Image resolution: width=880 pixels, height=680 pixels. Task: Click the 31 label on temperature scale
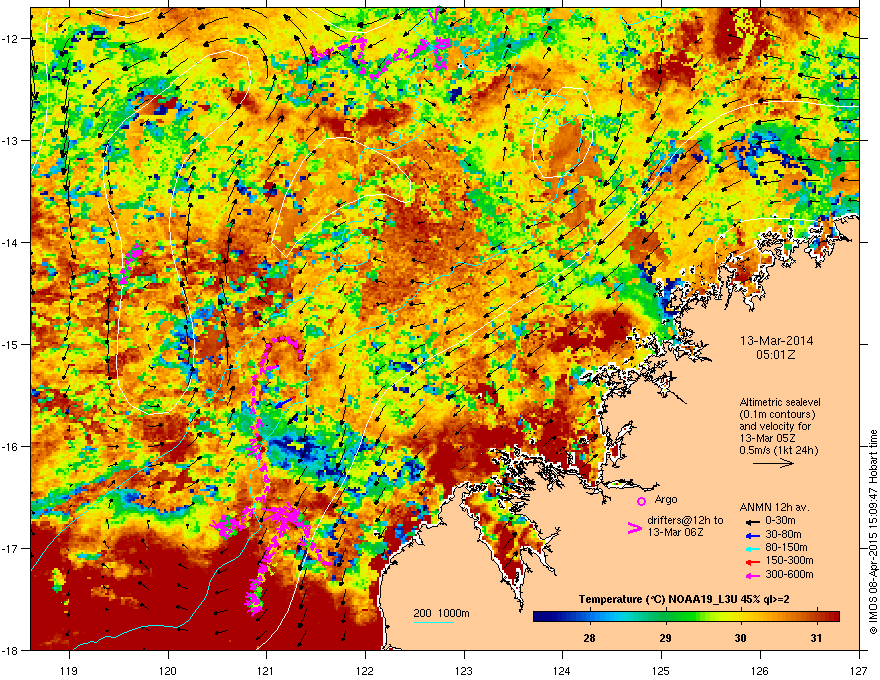coord(817,638)
